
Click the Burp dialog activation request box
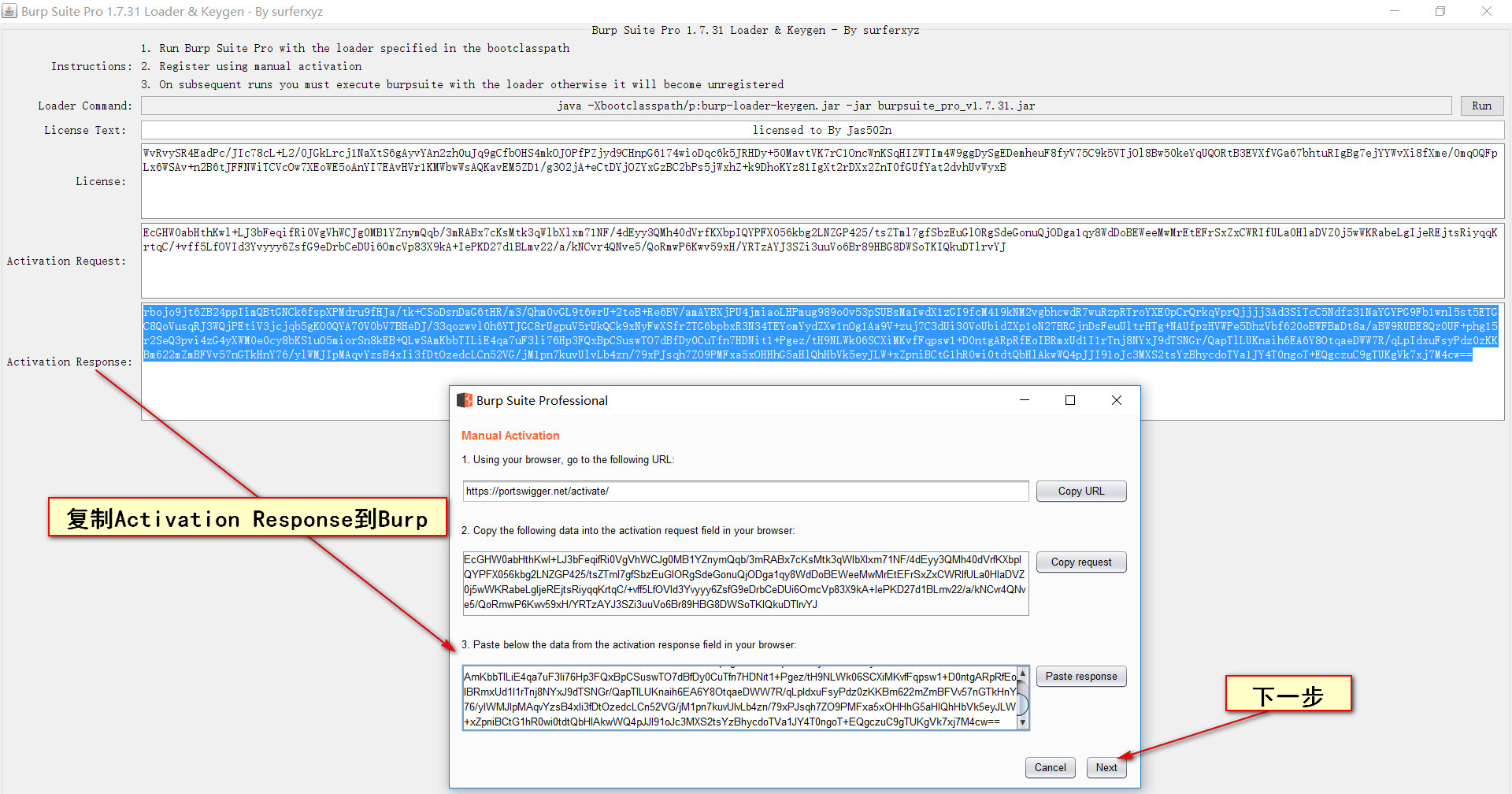[746, 583]
